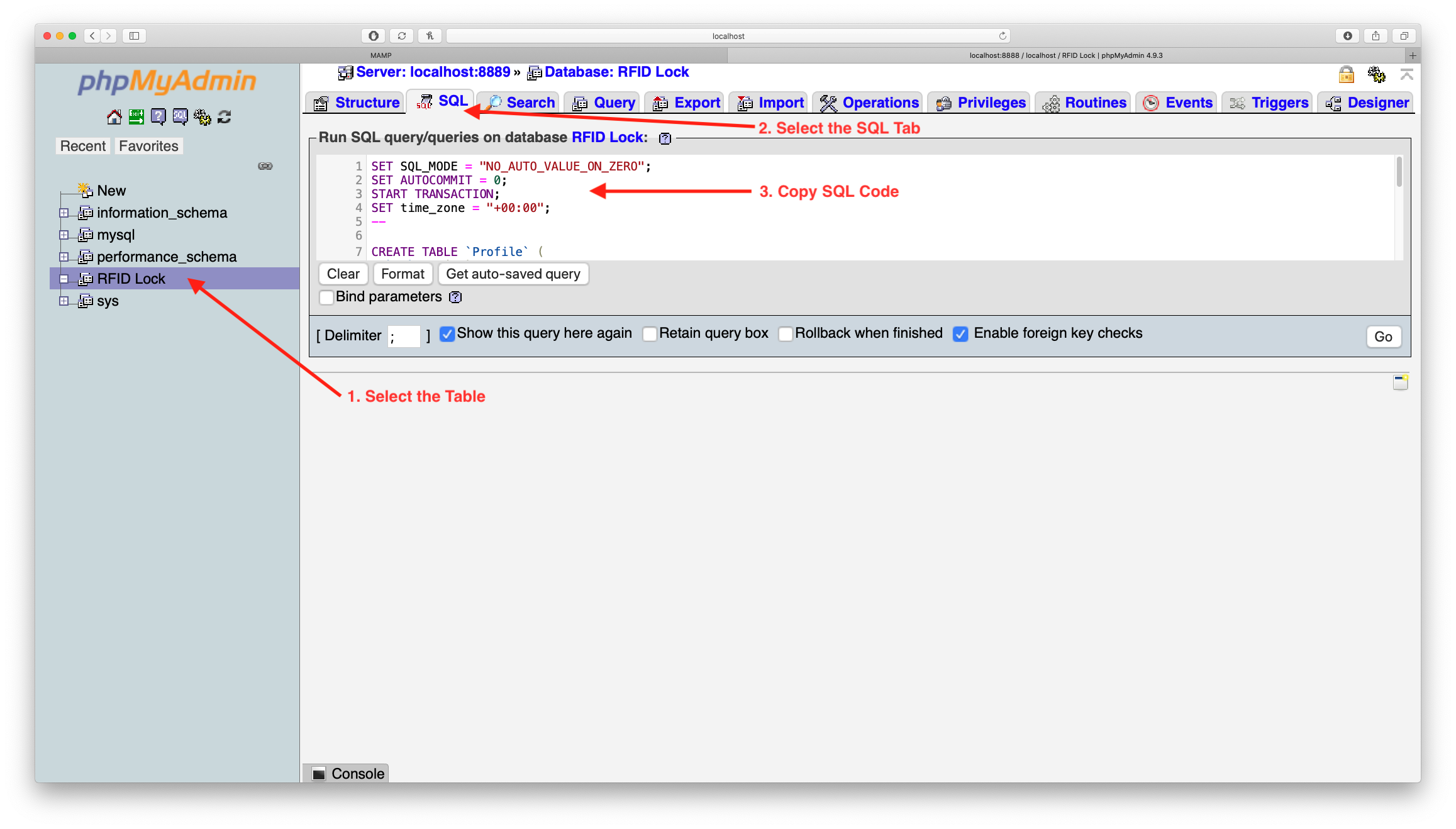Reload navigation panel icon
This screenshot has width=1456, height=829.
(x=225, y=117)
